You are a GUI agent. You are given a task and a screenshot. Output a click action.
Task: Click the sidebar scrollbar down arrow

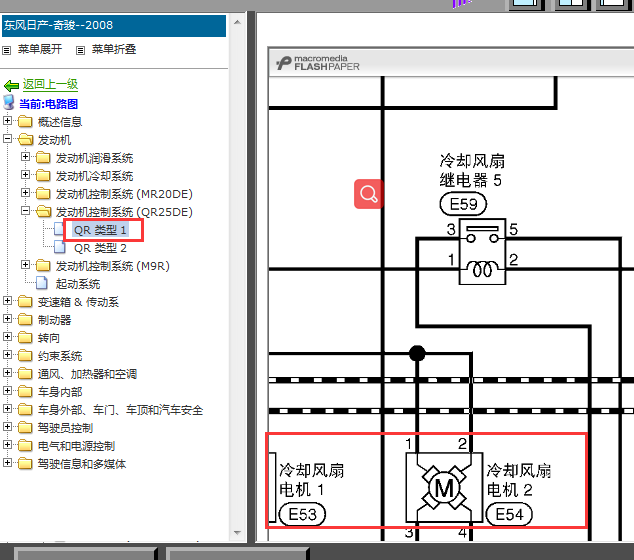pos(237,533)
